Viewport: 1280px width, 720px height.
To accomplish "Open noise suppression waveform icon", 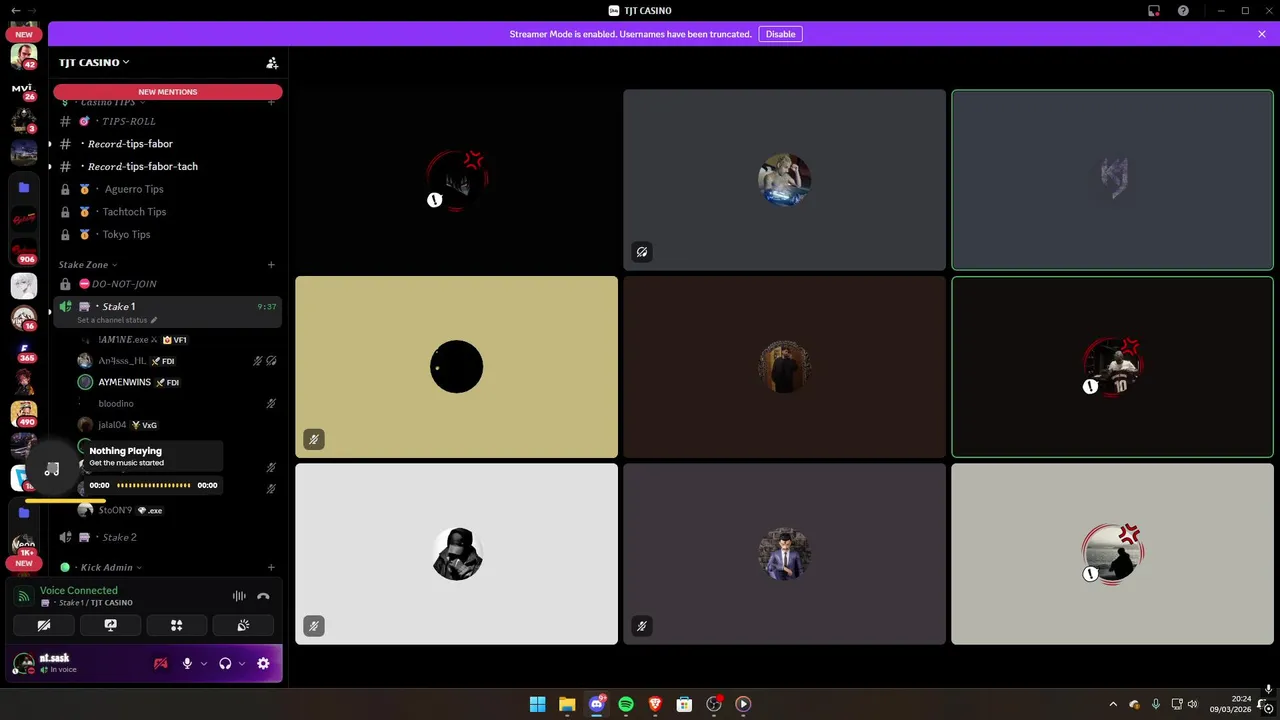I will pos(239,596).
